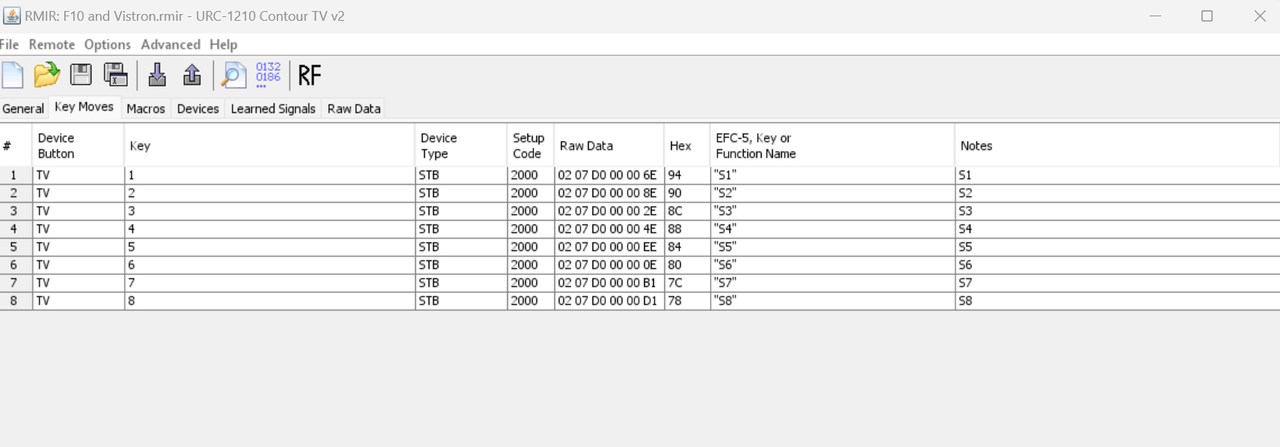
Task: Select raw data cell 02 07 D0 00 00 D1
Action: pyautogui.click(x=609, y=301)
